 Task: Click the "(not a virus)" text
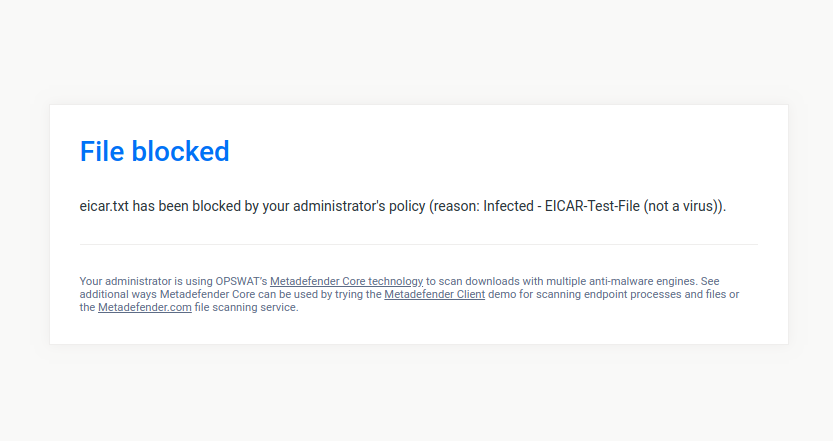tap(685, 206)
